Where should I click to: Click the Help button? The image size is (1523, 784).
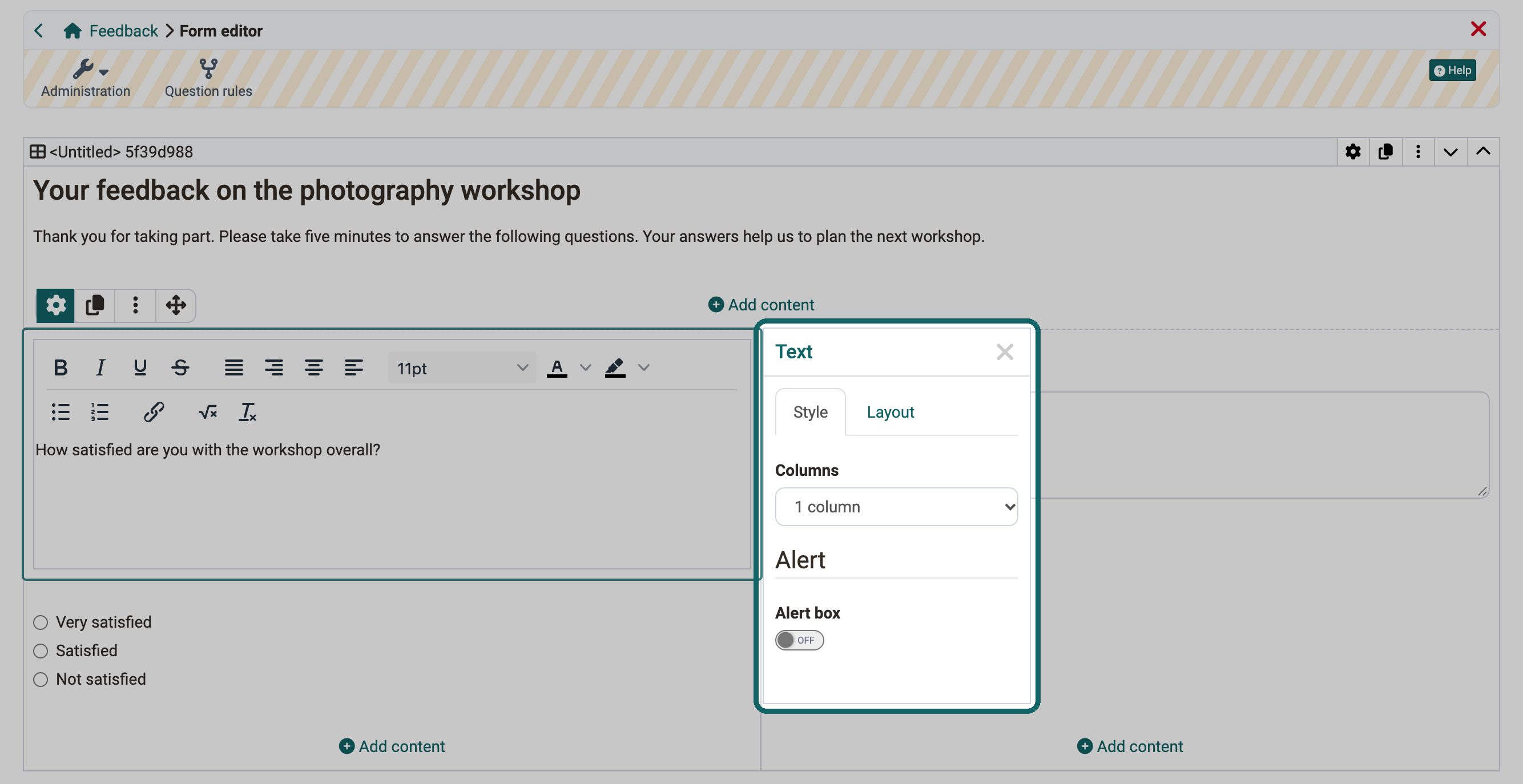[x=1453, y=70]
